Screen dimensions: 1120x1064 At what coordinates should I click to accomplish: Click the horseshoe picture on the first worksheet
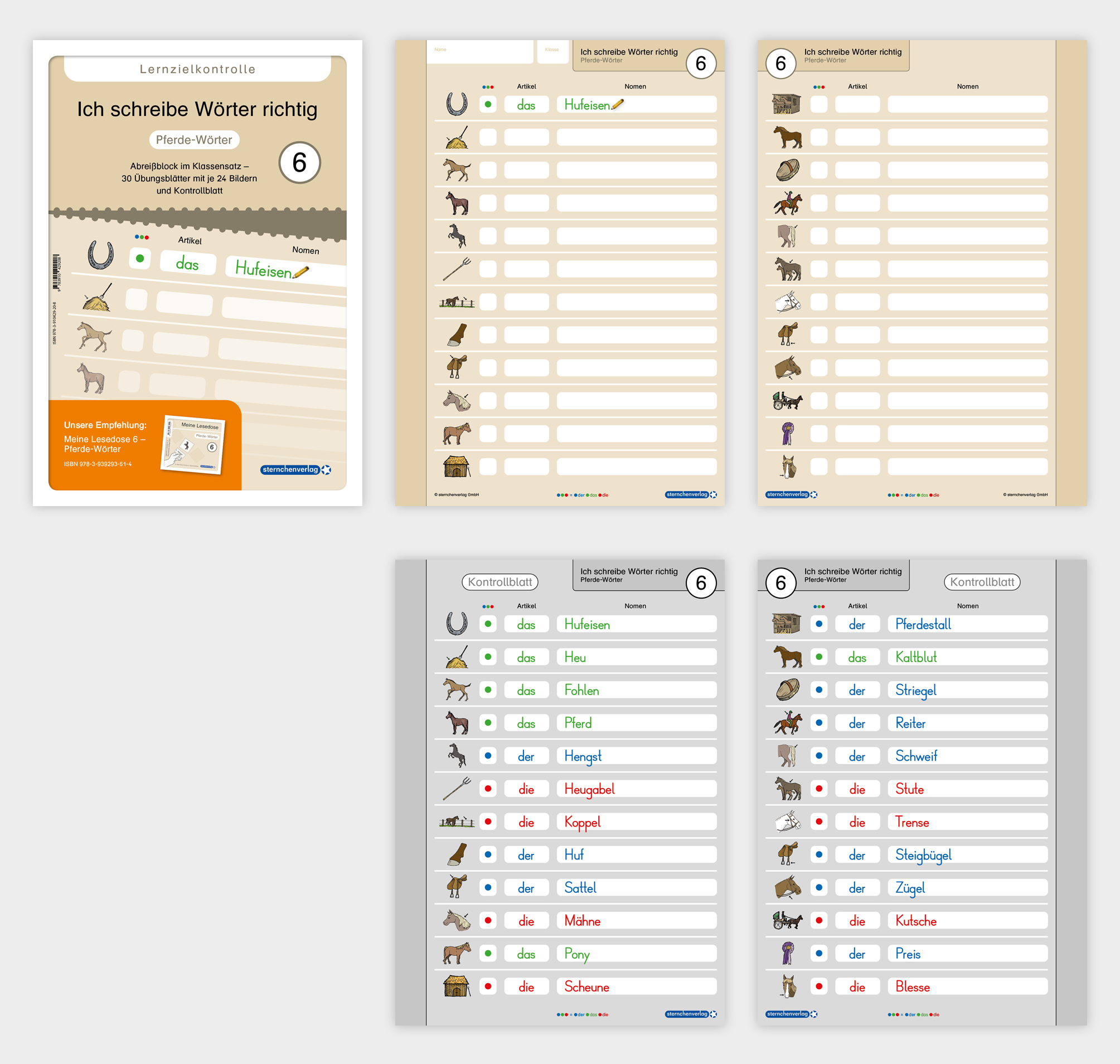[x=457, y=104]
